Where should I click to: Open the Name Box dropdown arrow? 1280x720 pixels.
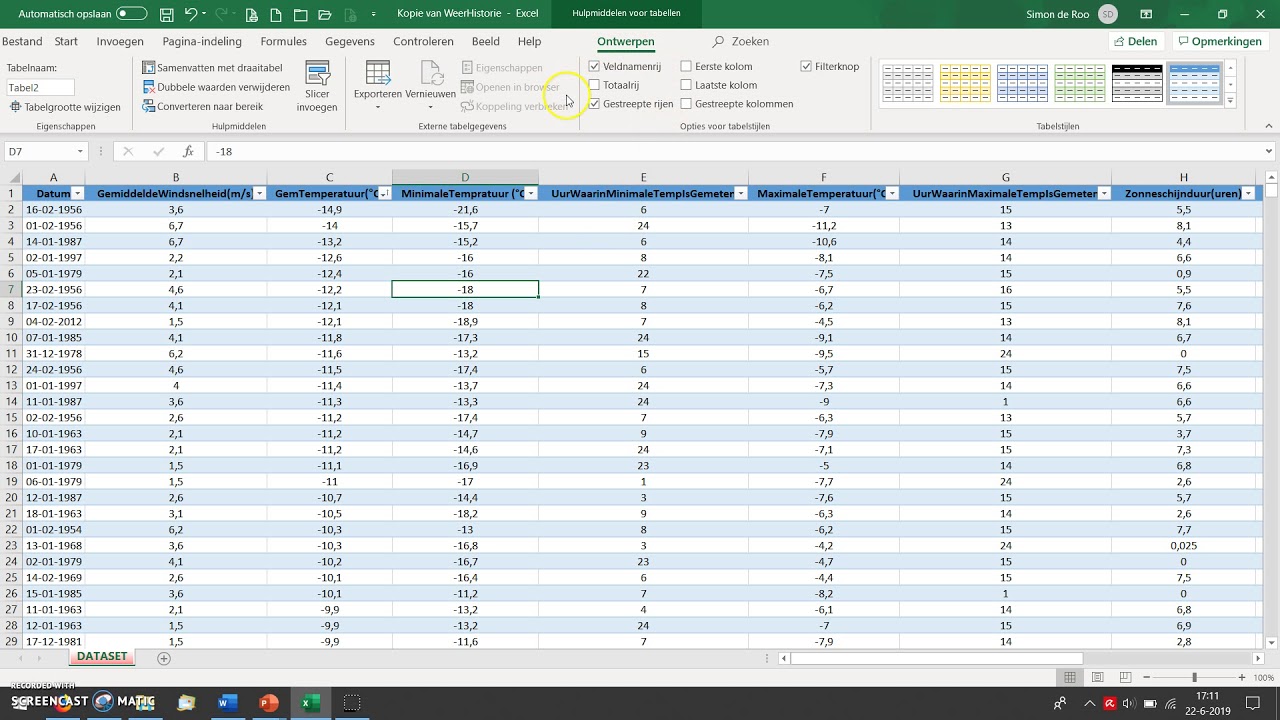click(x=80, y=152)
